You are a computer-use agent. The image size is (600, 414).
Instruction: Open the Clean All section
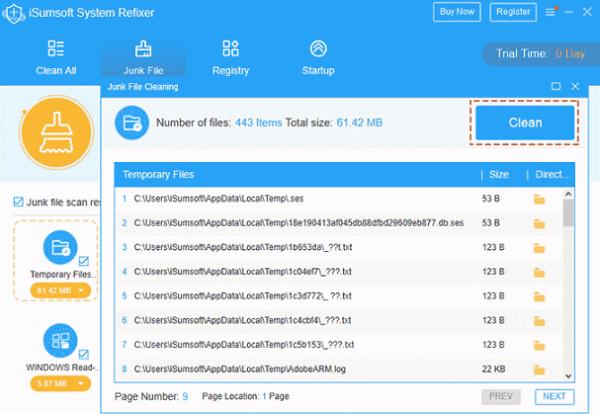[55, 57]
